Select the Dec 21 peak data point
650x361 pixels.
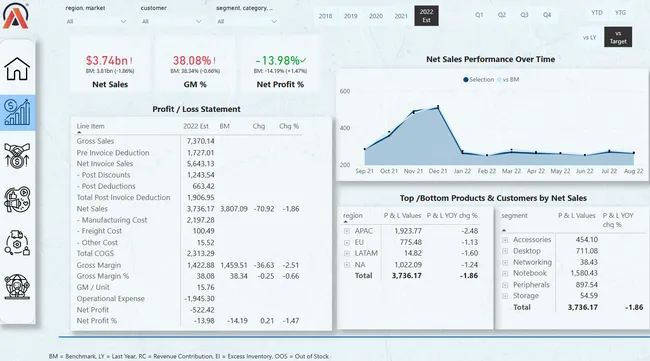[438, 107]
